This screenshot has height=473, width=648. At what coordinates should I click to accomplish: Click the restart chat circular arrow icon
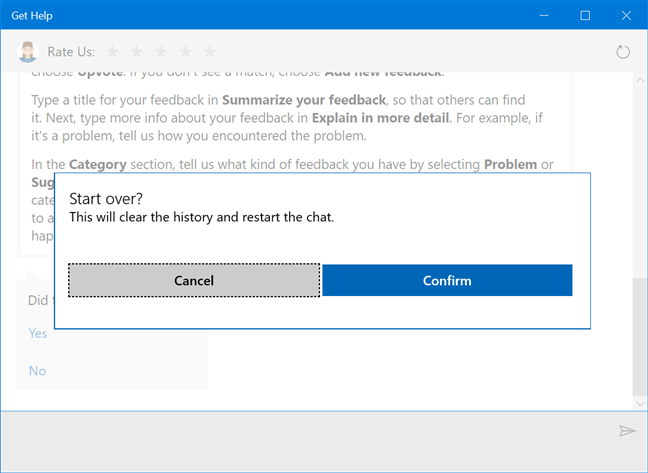623,52
